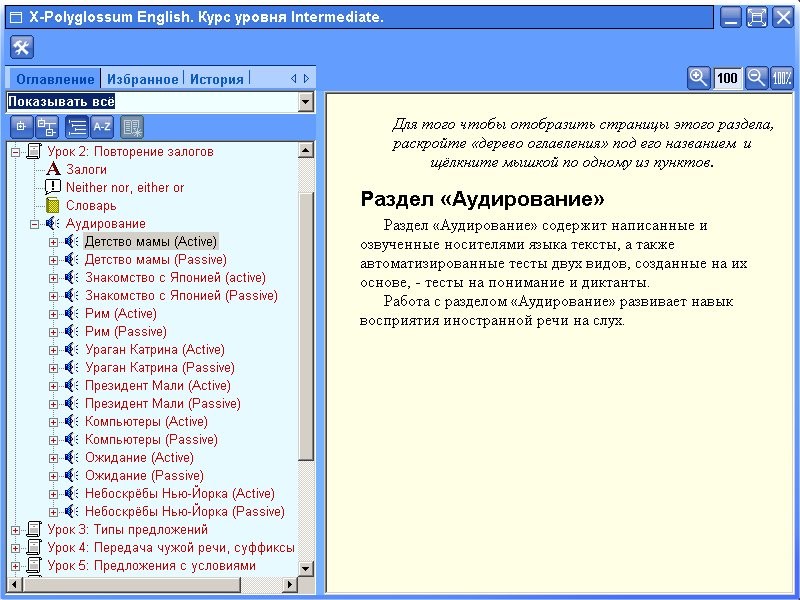Reset zoom with the 100% button

pyautogui.click(x=782, y=78)
